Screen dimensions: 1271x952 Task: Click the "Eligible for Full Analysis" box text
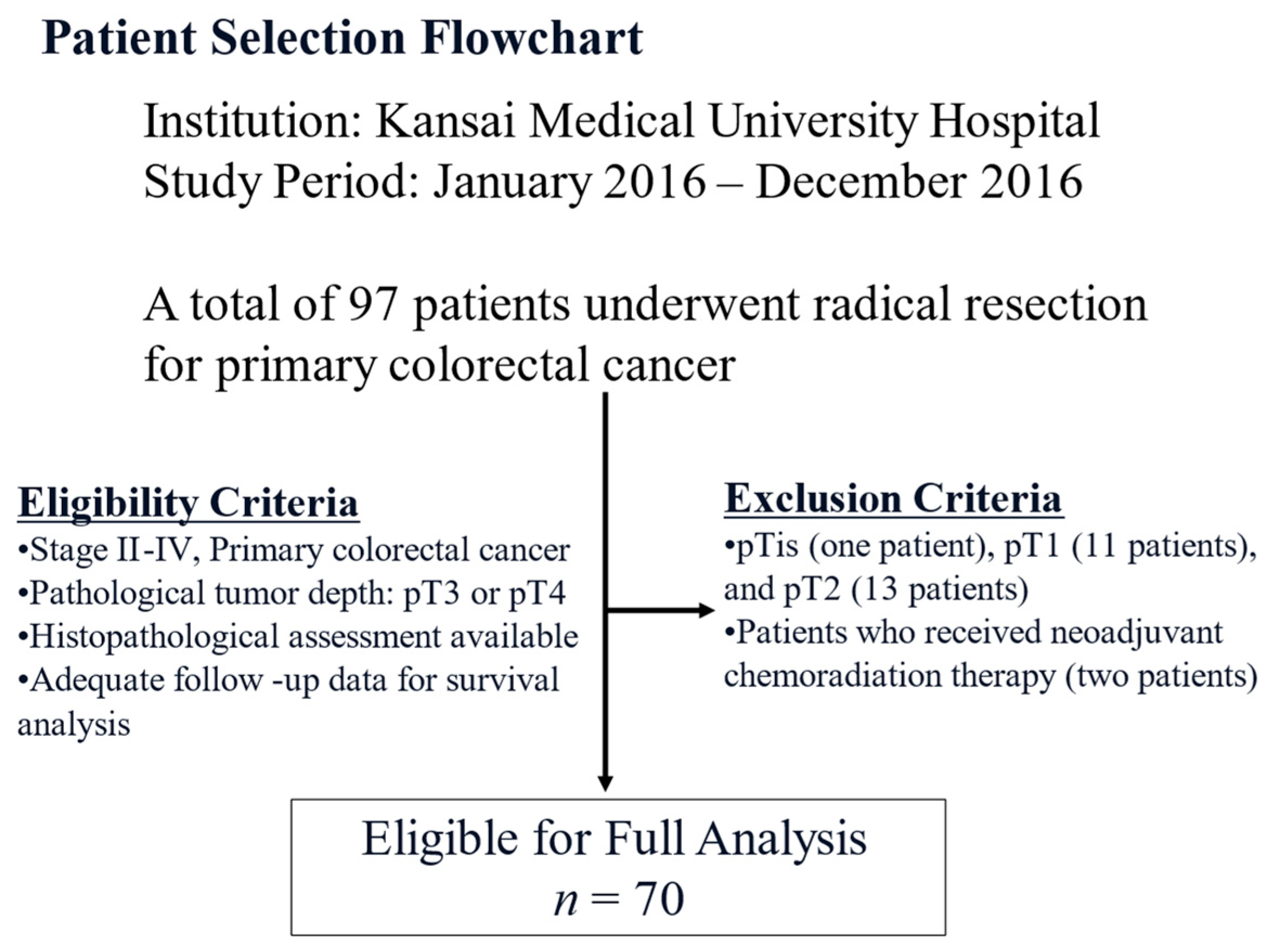pyautogui.click(x=614, y=839)
